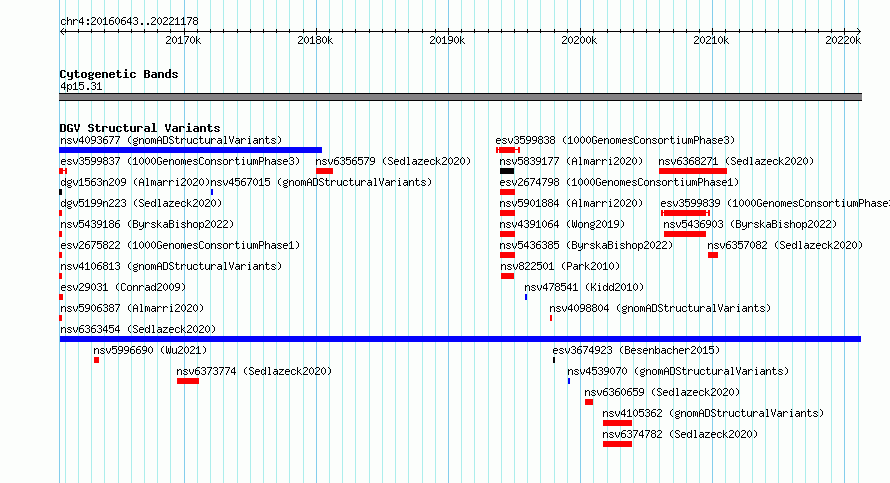
Task: Click the 20170k ruler tick label
Action: 183,40
